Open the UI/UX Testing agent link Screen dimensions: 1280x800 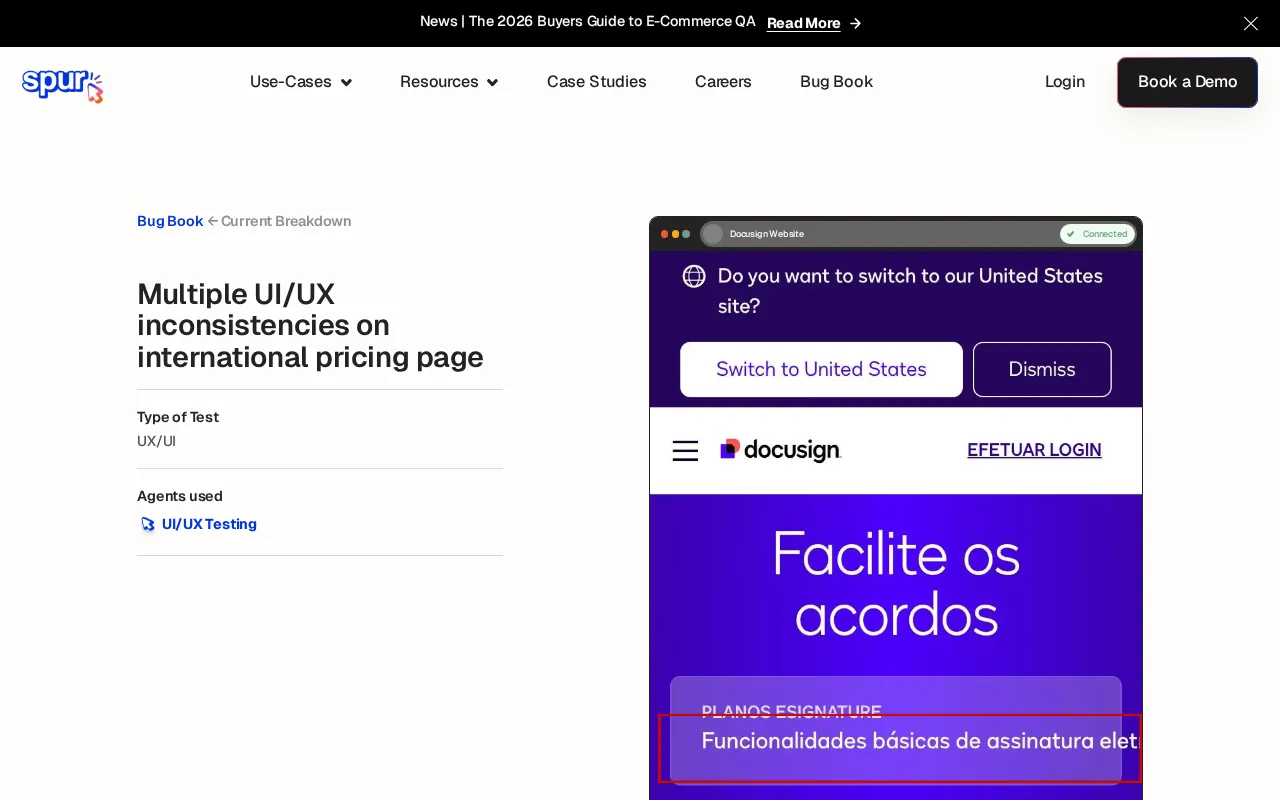pyautogui.click(x=209, y=524)
